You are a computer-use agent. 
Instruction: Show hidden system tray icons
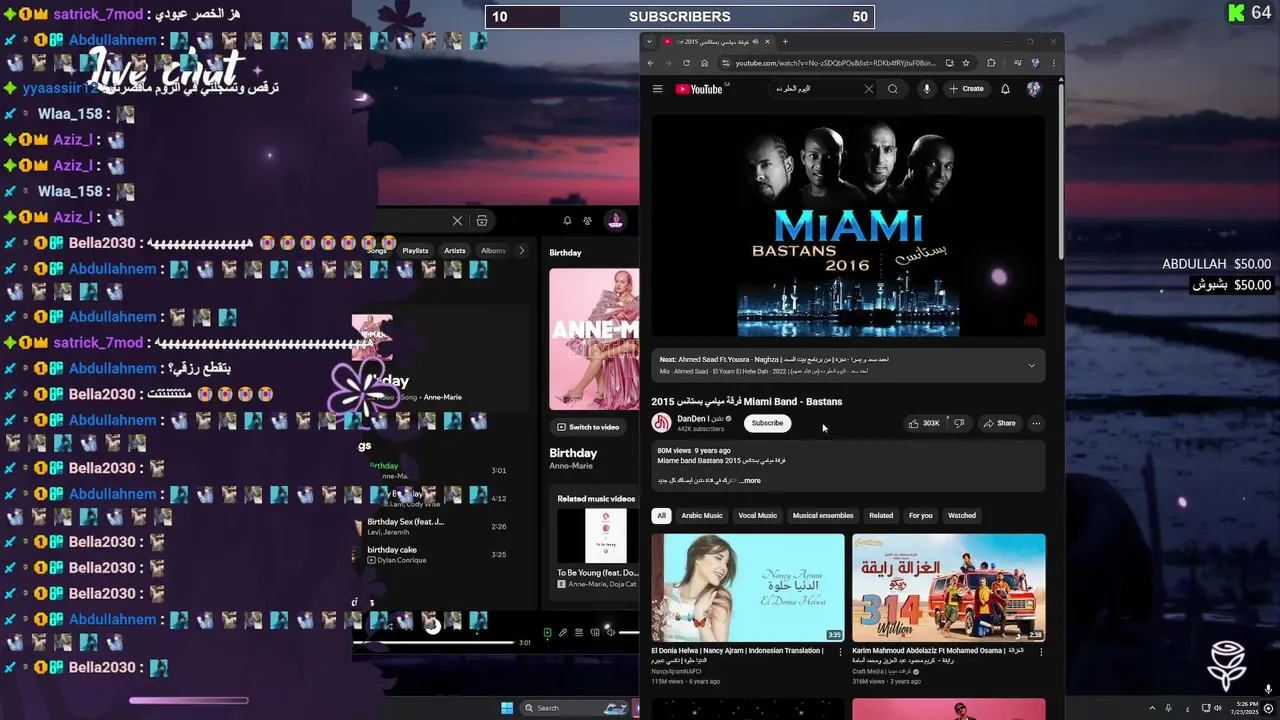point(1151,708)
